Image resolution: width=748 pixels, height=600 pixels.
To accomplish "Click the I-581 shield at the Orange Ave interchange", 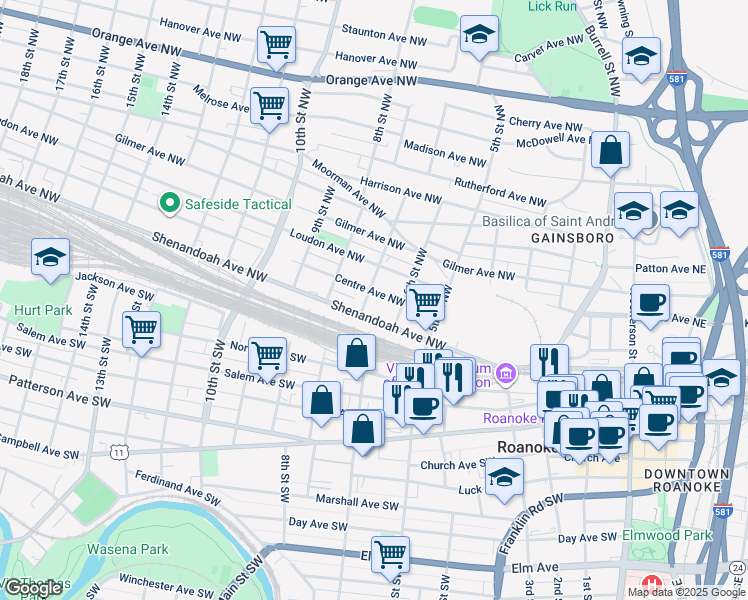I will coord(677,78).
